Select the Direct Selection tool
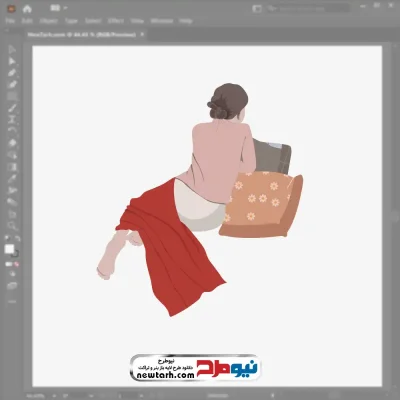The width and height of the screenshot is (400, 400). tap(12, 61)
